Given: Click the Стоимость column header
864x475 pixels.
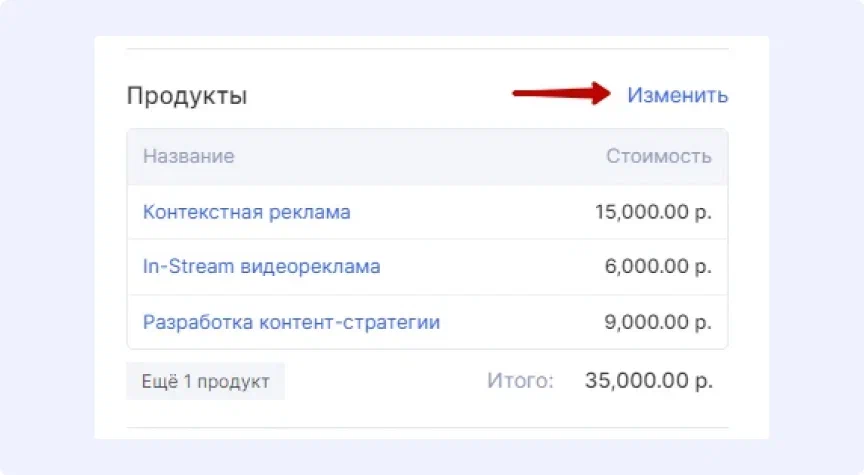Looking at the screenshot, I should click(x=659, y=156).
